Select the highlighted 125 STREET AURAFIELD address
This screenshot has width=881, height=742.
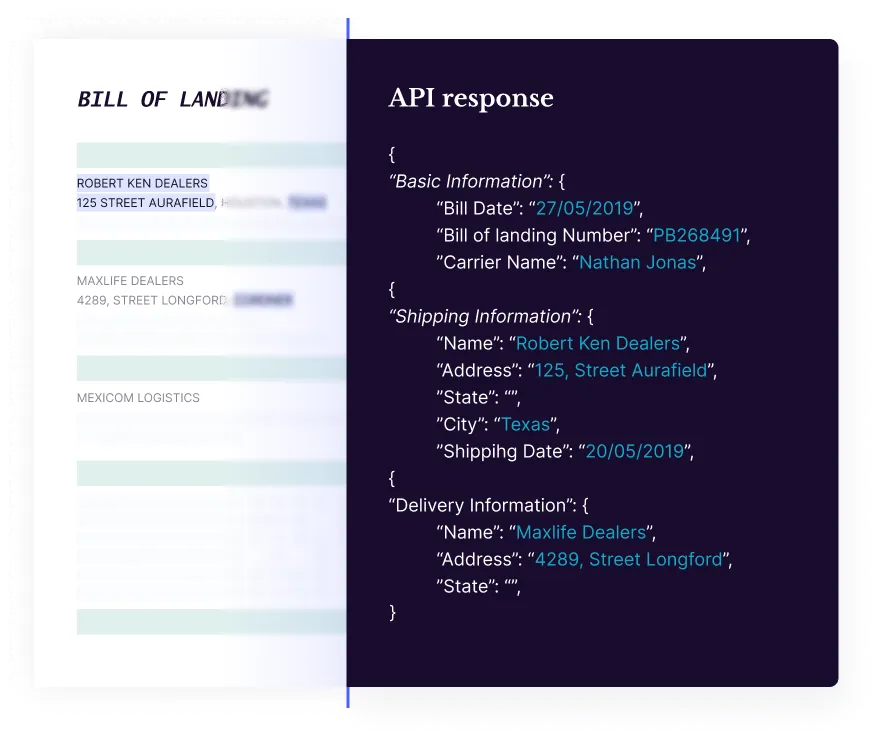pyautogui.click(x=143, y=202)
